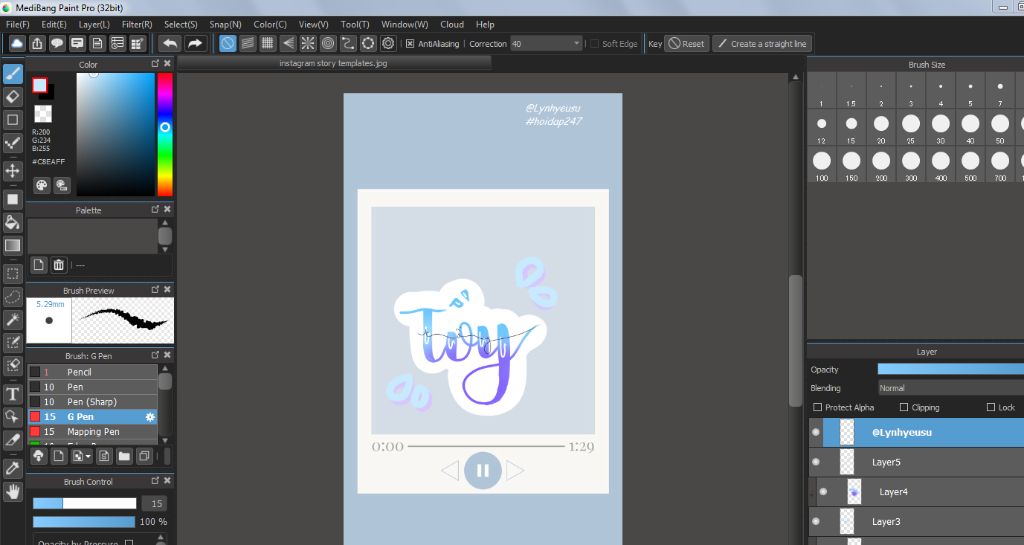Screen dimensions: 1024x545
Task: Select the Hand tool
Action: tap(12, 491)
